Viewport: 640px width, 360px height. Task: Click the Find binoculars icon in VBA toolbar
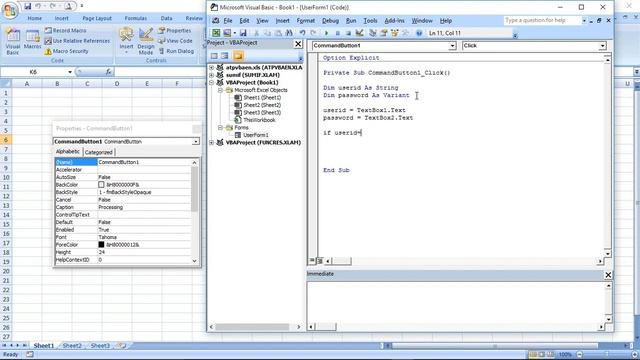tap(289, 33)
